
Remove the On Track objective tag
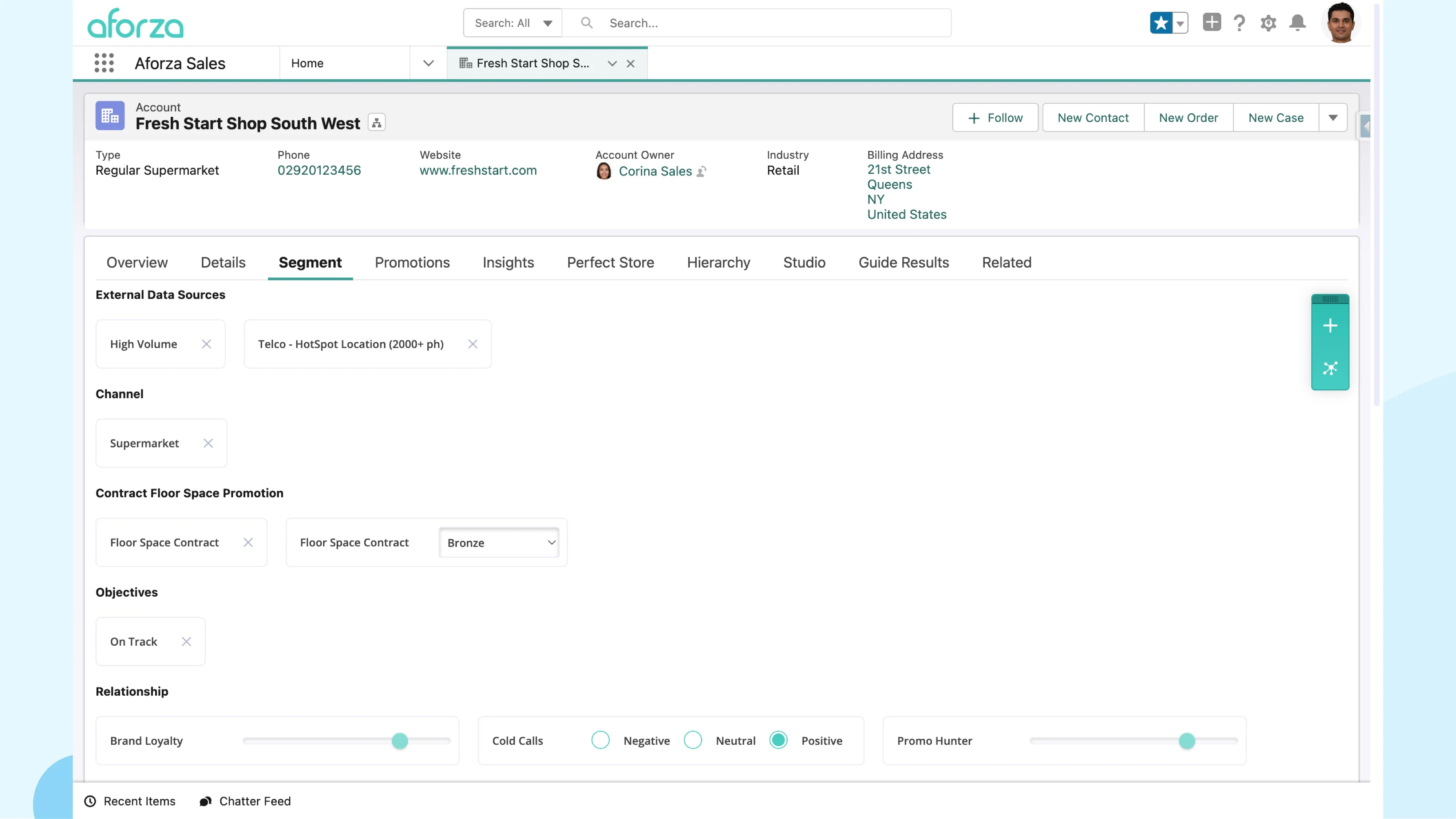(x=186, y=641)
